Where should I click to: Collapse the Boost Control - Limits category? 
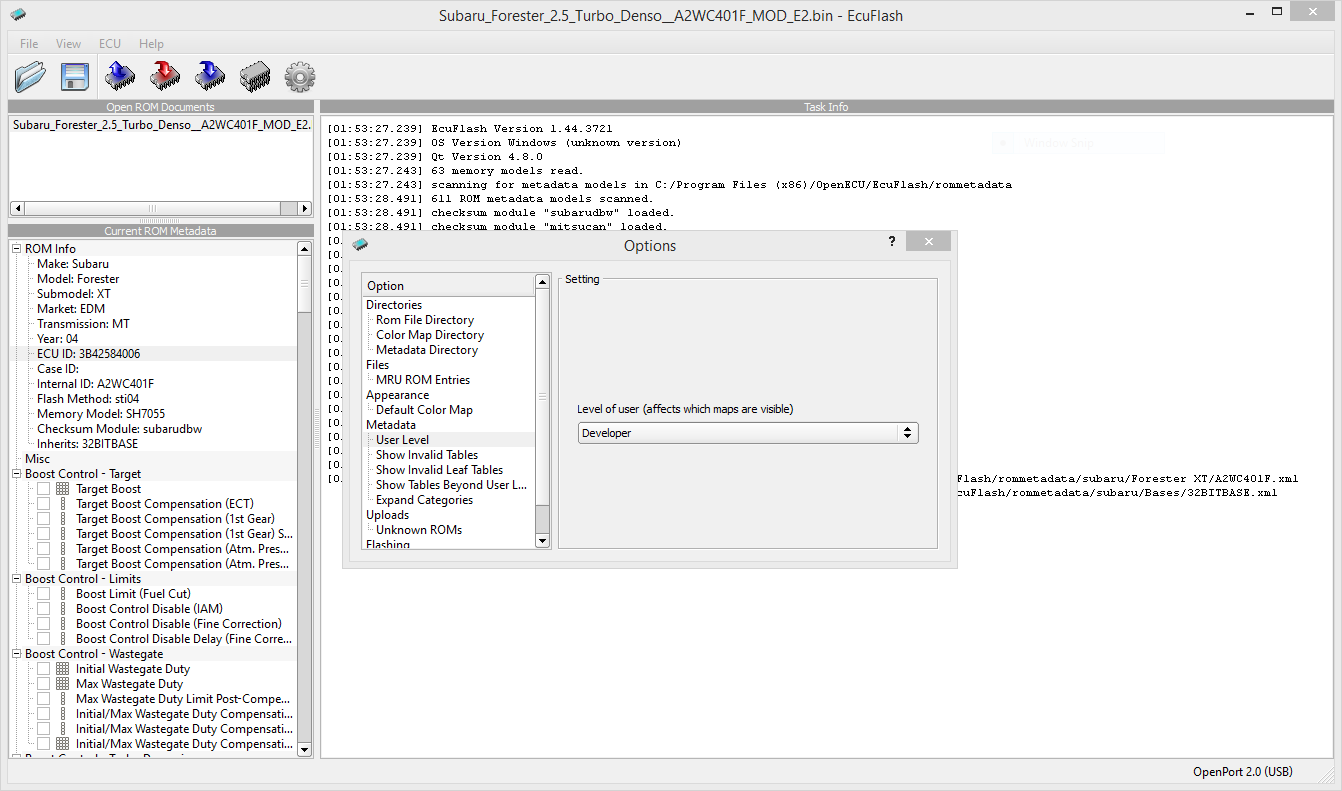[x=17, y=579]
